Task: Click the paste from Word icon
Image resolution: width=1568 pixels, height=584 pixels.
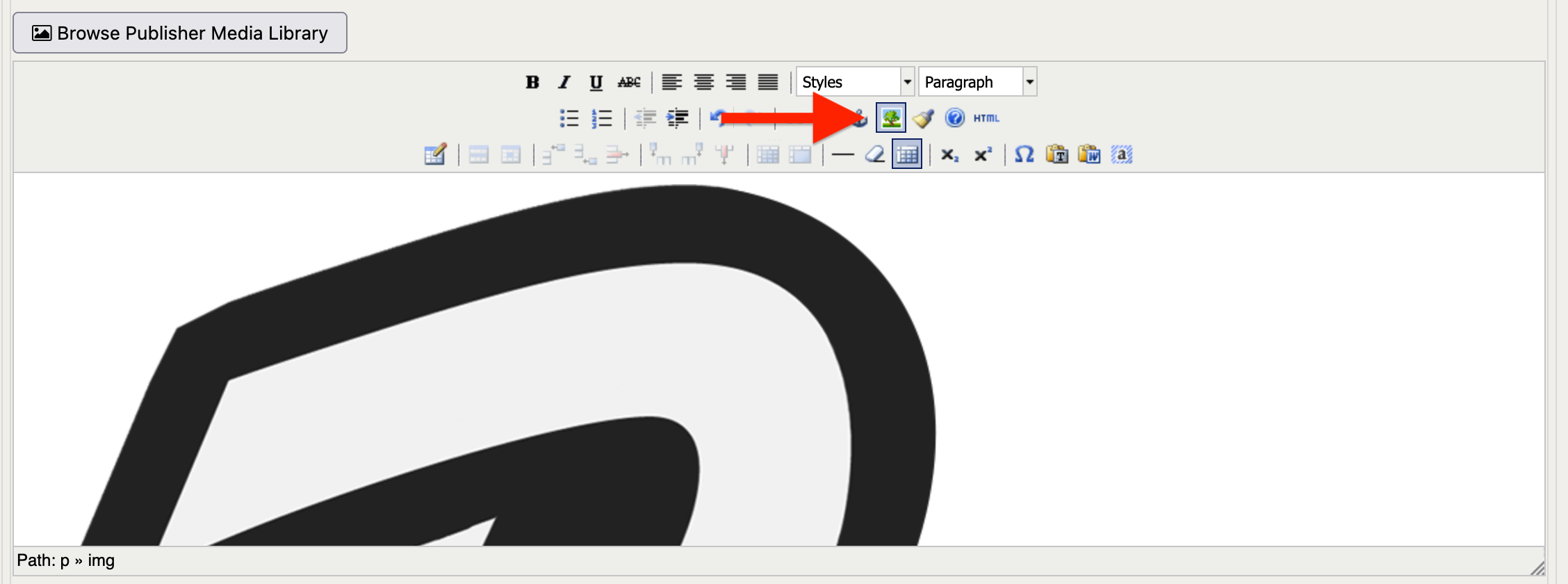Action: pyautogui.click(x=1089, y=154)
